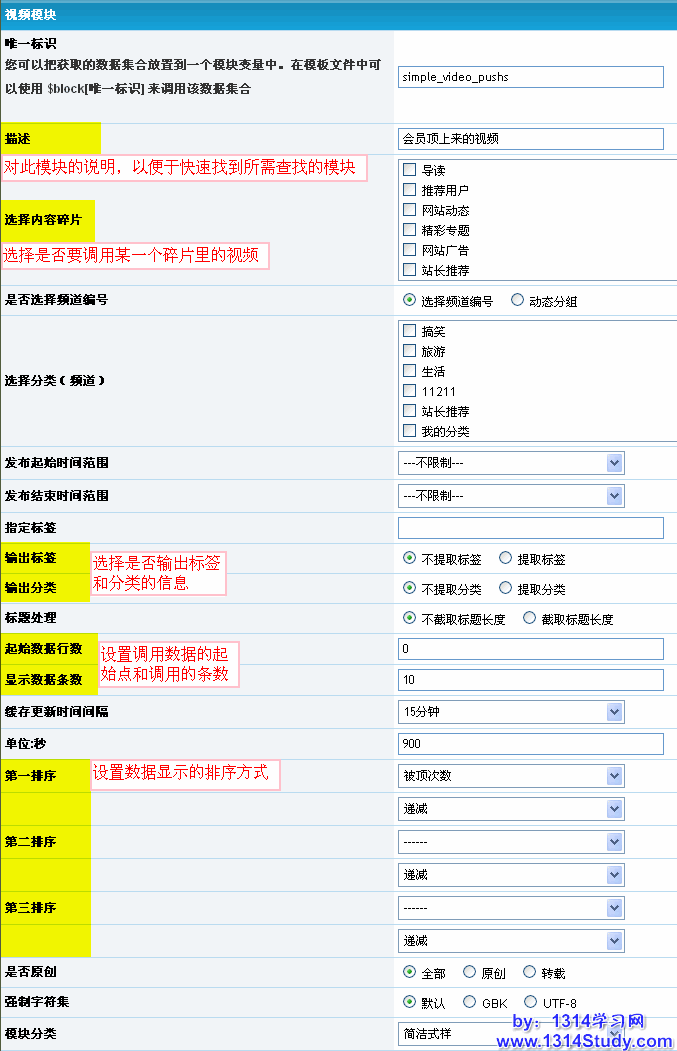Select 截取标题长度 radio button
The height and width of the screenshot is (1051, 677).
(x=529, y=619)
